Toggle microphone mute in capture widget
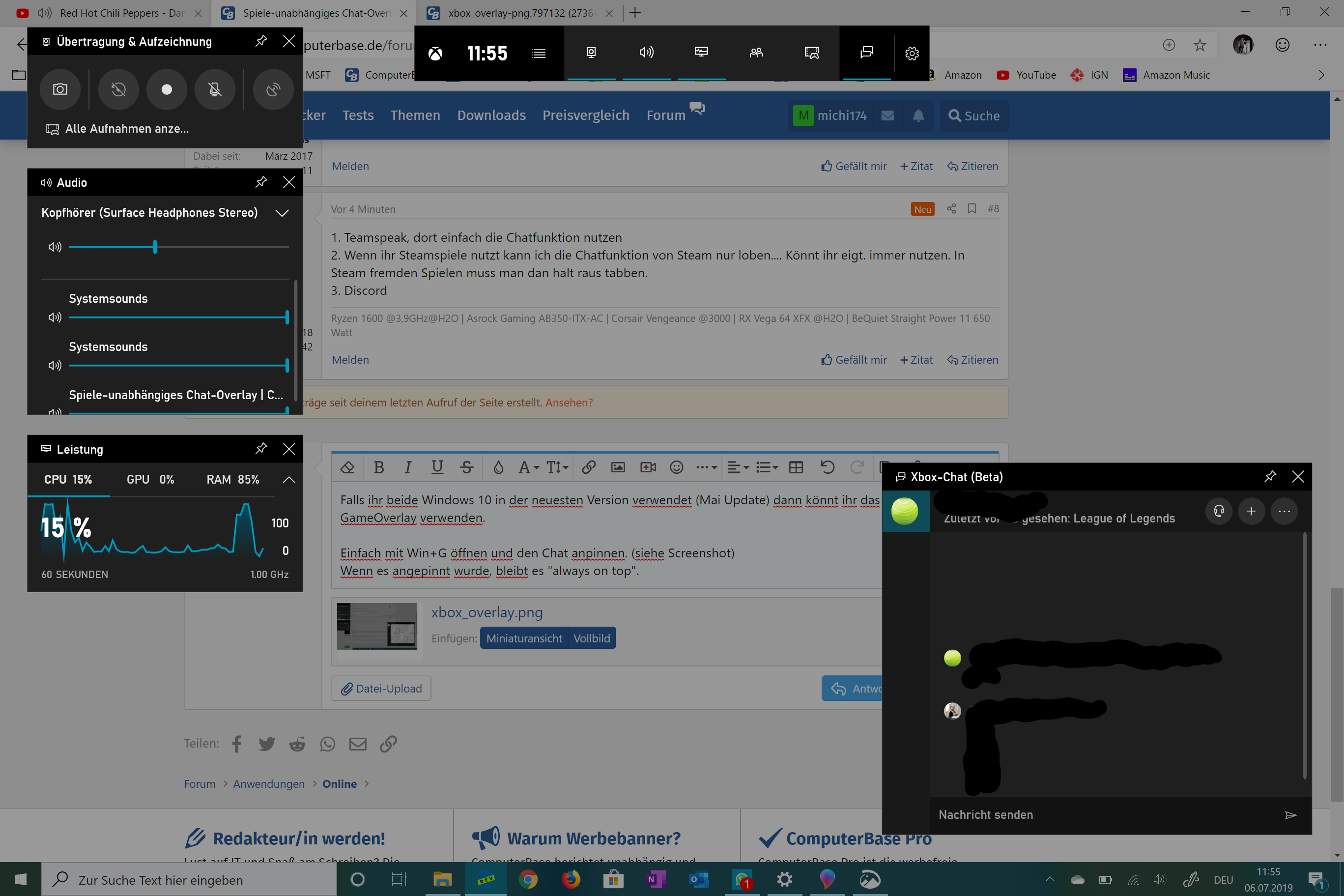This screenshot has height=896, width=1344. point(215,89)
